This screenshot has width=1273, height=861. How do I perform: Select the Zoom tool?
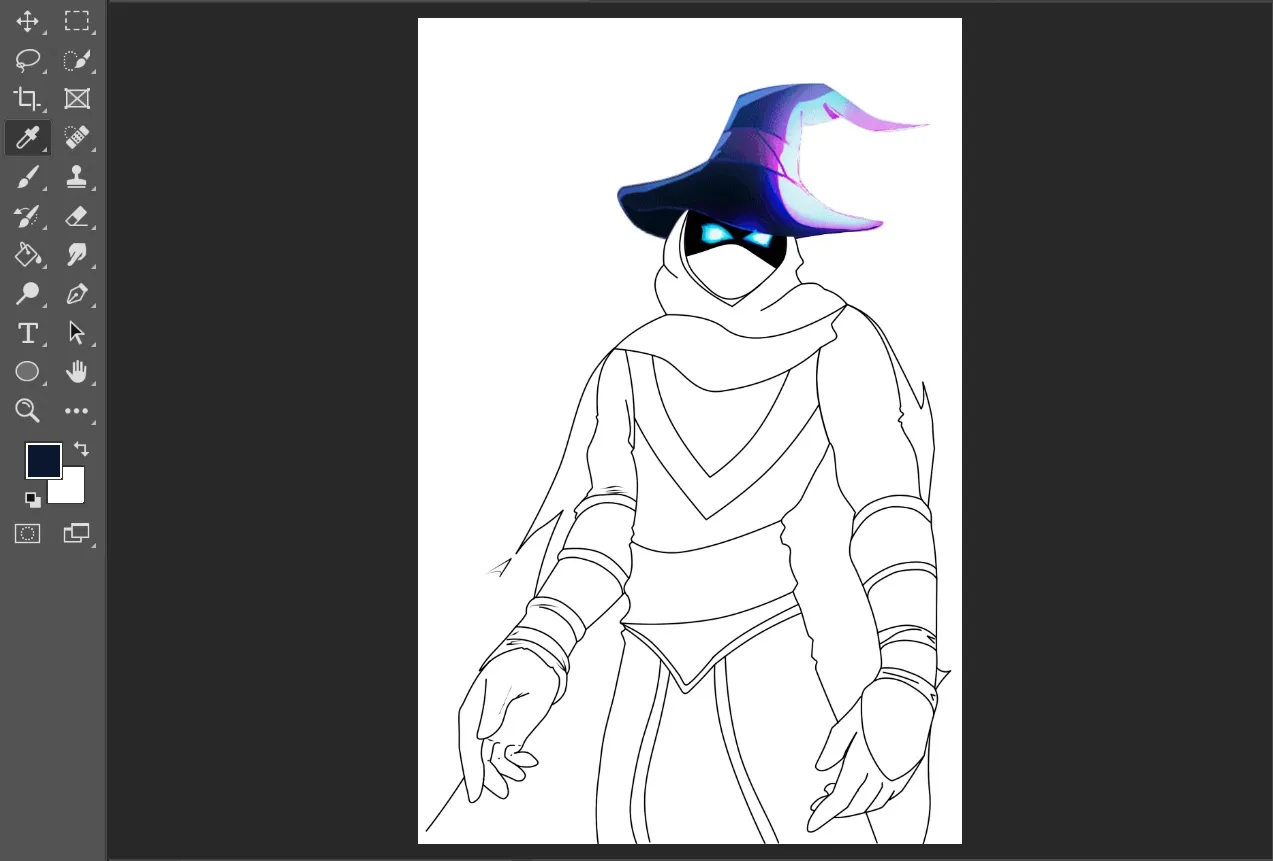pos(27,410)
